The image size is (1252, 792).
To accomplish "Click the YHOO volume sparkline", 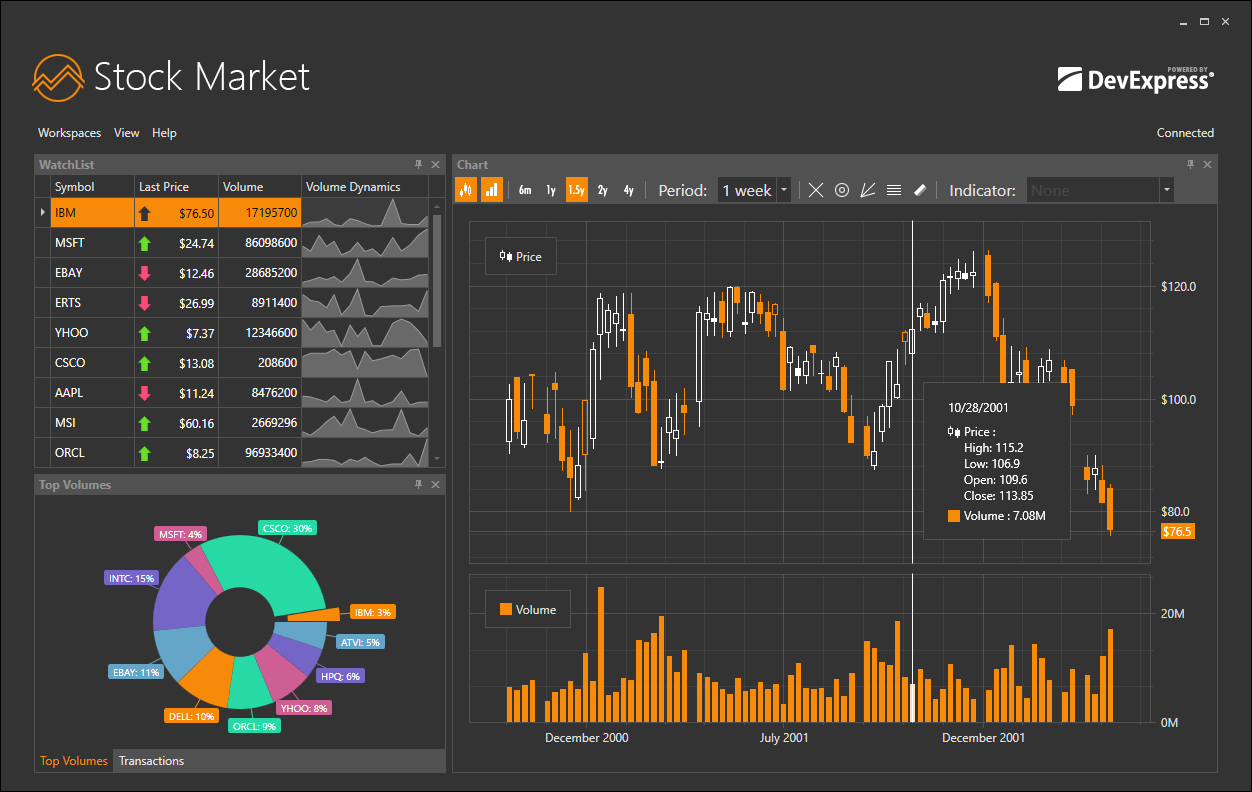I will pos(365,333).
